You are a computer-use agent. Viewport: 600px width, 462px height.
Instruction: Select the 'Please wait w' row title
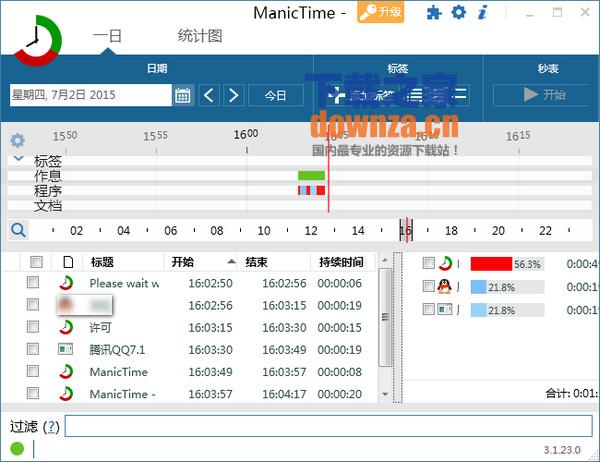[124, 283]
